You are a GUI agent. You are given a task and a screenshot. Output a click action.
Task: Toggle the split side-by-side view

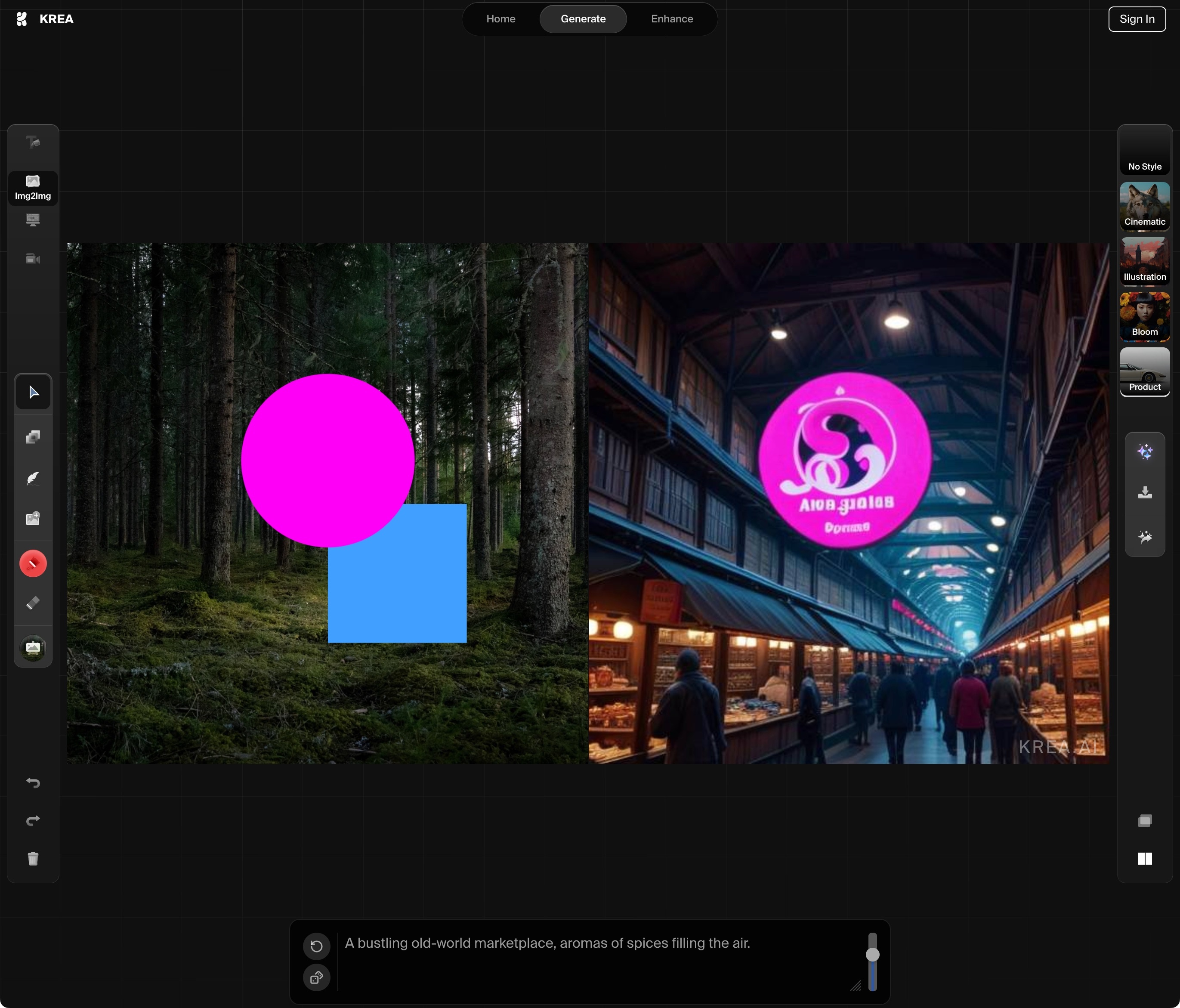(x=1145, y=859)
